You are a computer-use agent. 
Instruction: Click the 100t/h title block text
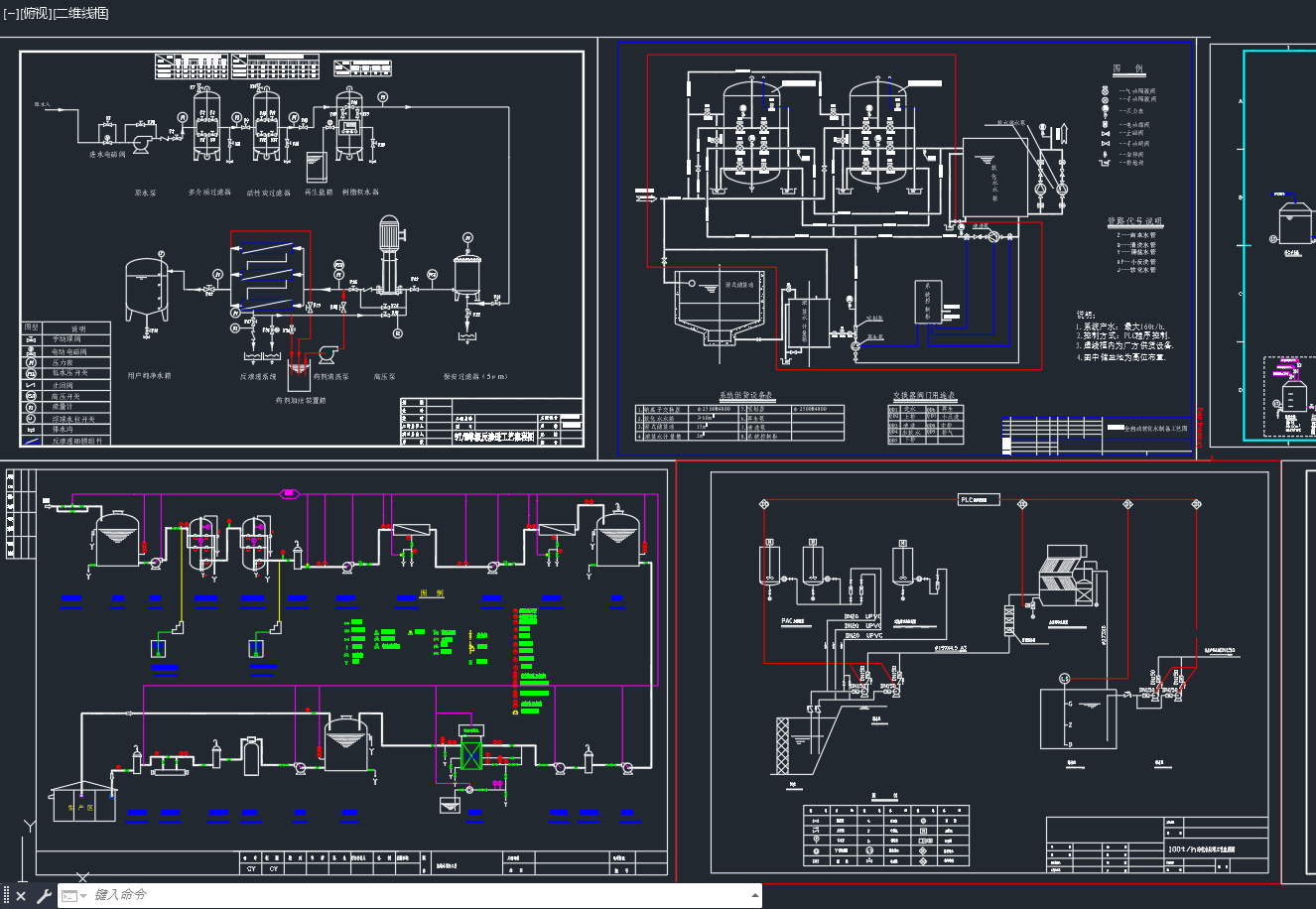(x=1202, y=850)
